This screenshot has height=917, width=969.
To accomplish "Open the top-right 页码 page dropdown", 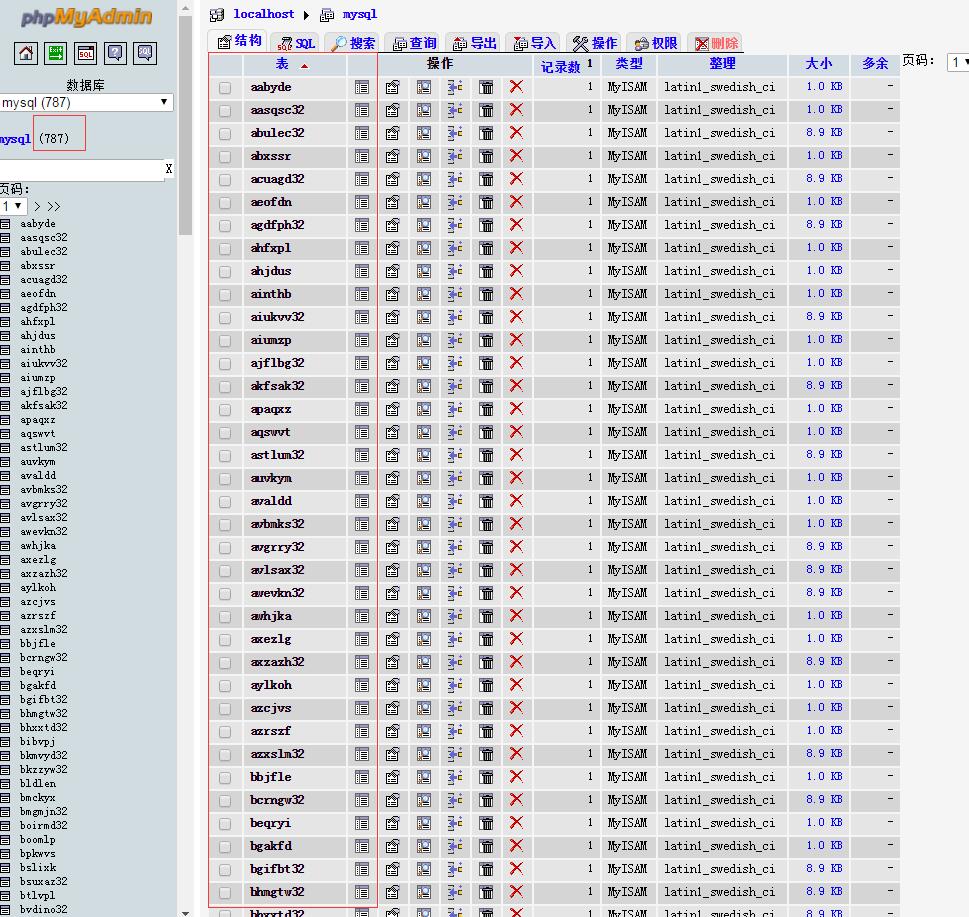I will [x=959, y=62].
